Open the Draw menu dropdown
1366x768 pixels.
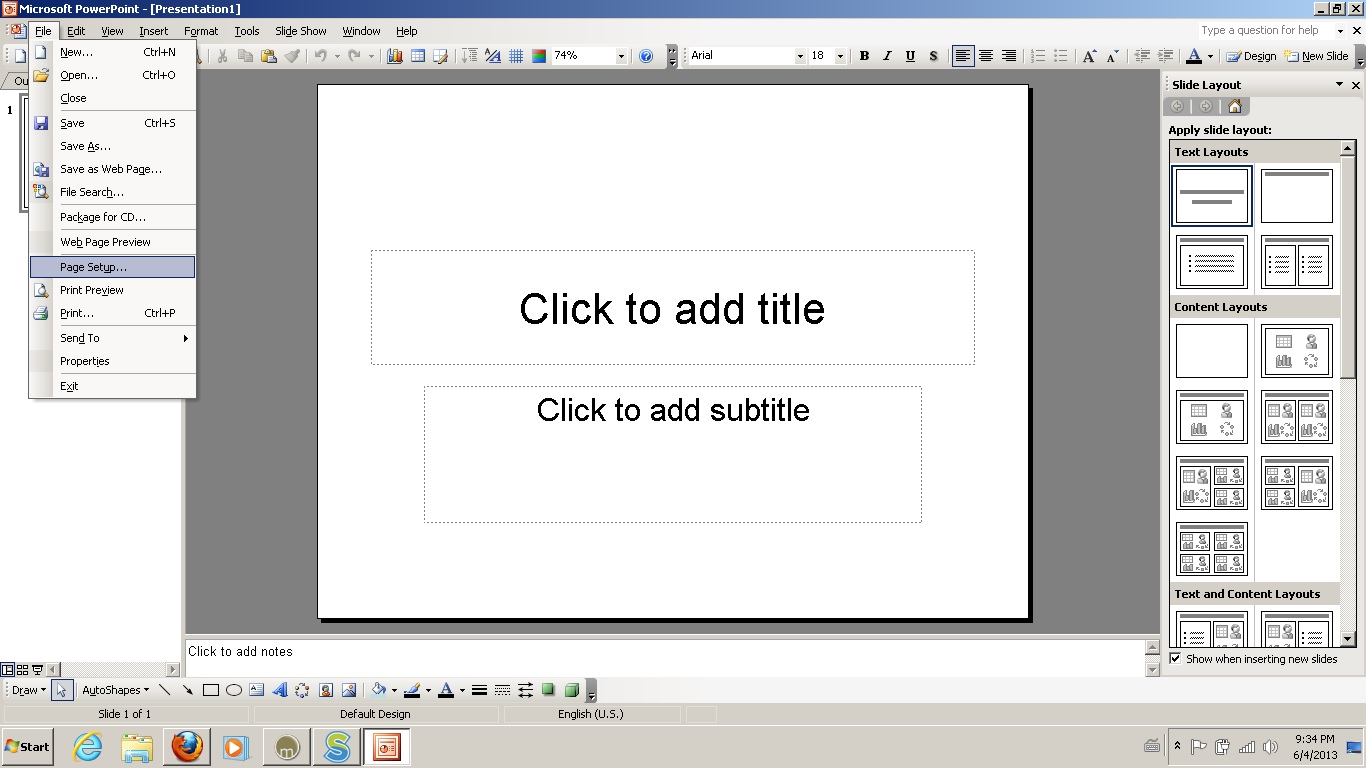point(28,690)
